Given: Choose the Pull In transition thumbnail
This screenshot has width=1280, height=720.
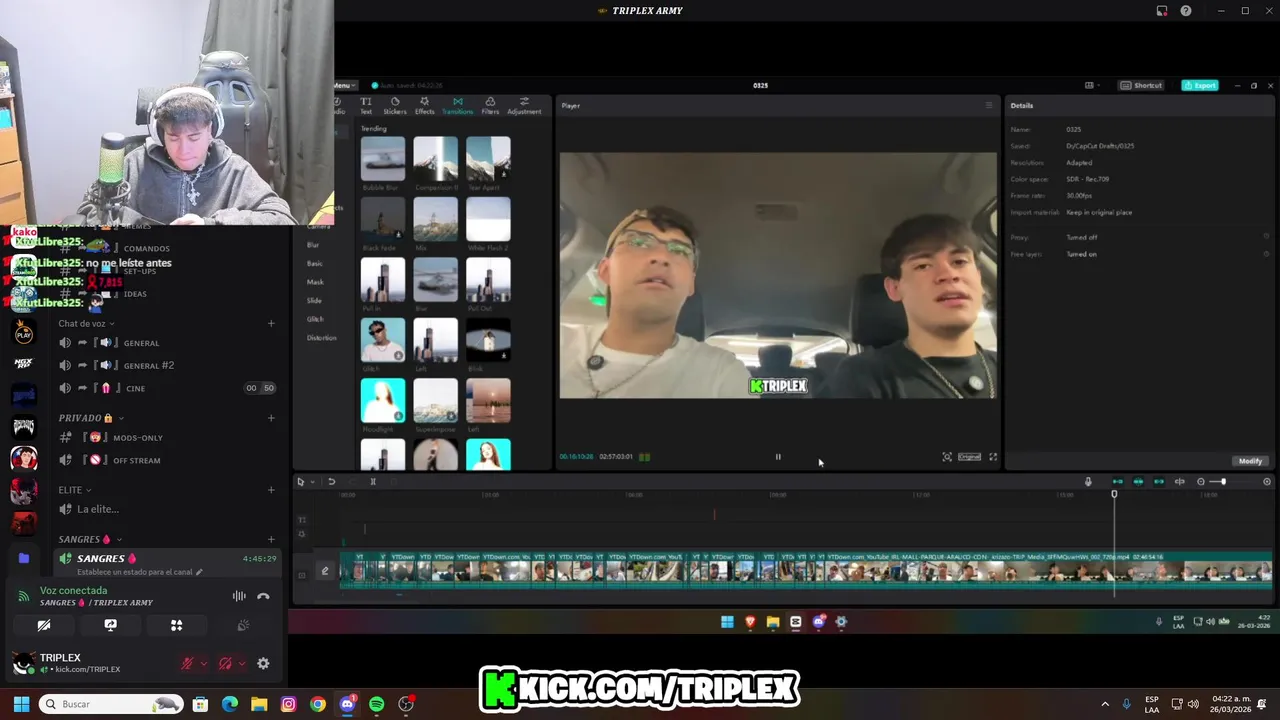Looking at the screenshot, I should coord(383,280).
